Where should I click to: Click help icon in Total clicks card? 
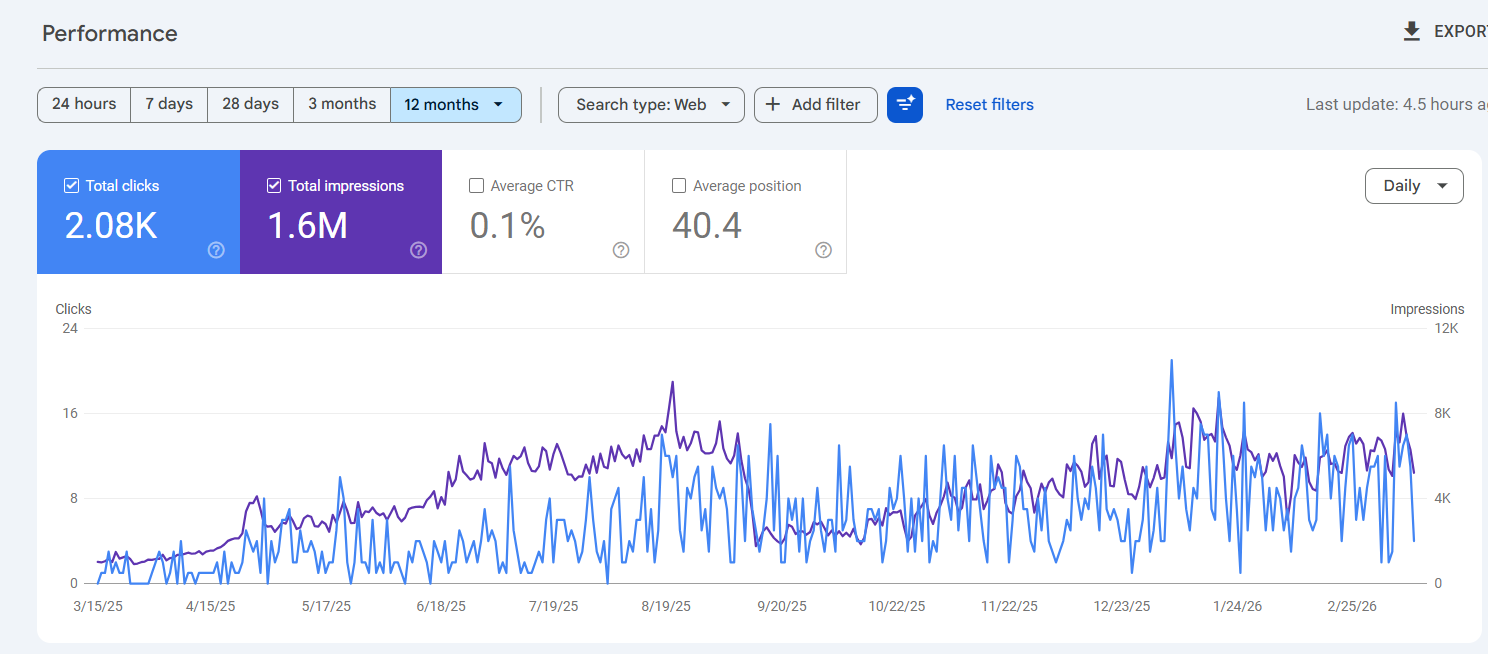(x=216, y=250)
